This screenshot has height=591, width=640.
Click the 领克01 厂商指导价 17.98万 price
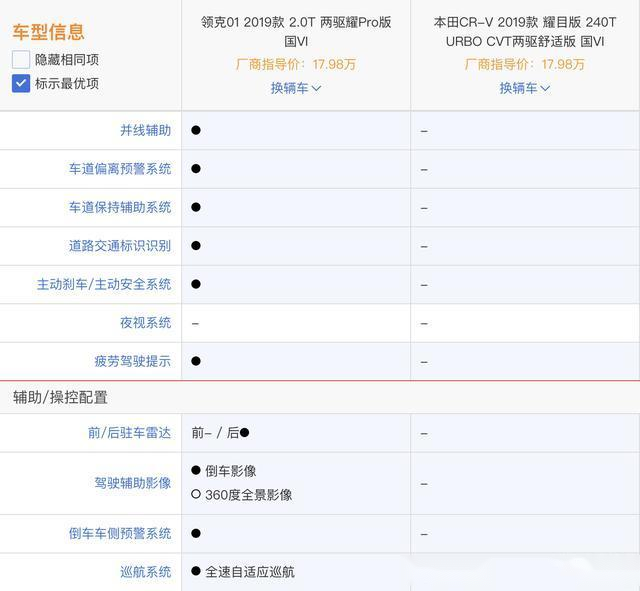pos(296,65)
